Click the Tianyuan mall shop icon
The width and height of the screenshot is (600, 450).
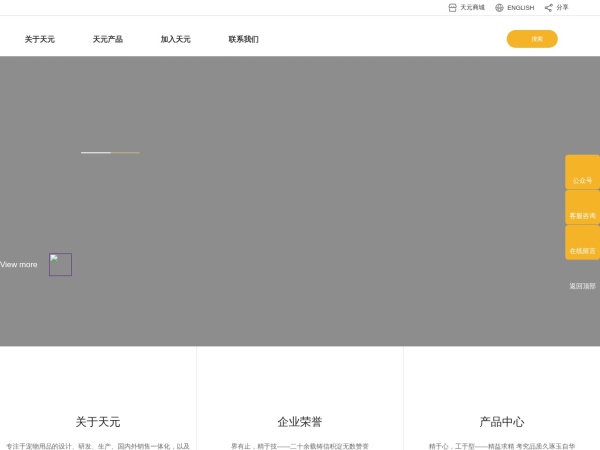coord(452,7)
